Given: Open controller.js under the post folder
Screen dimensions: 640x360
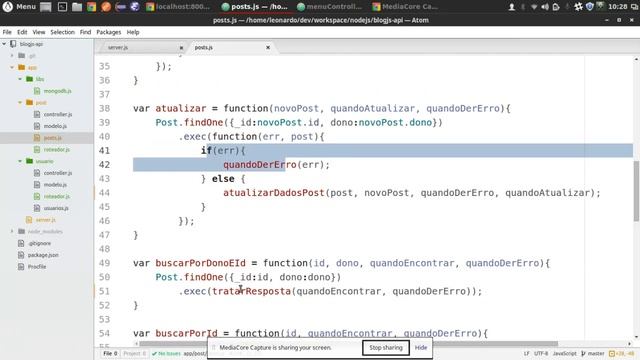Looking at the screenshot, I should (x=58, y=114).
